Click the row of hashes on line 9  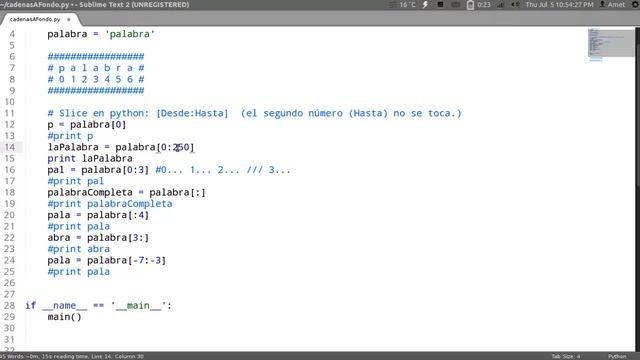[96, 90]
